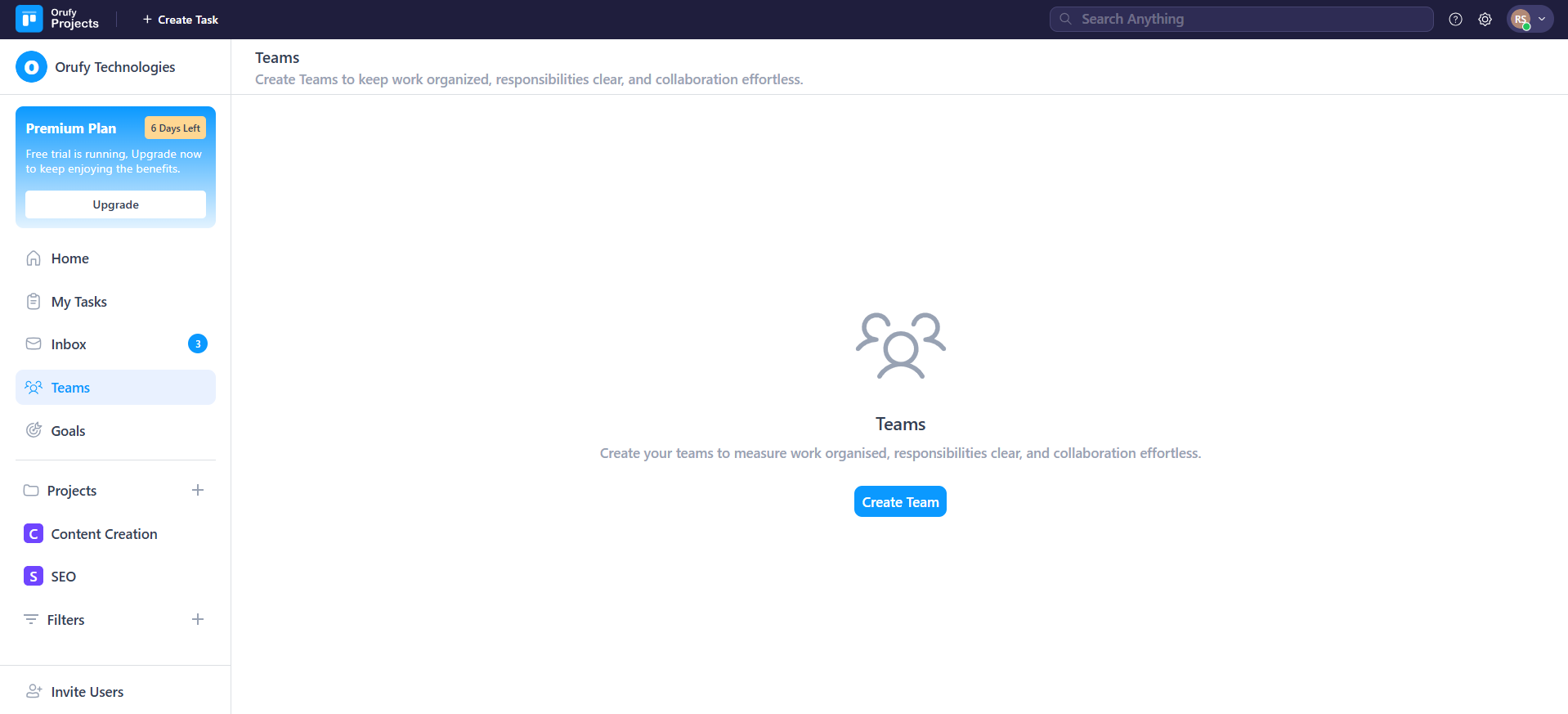
Task: Click the Orufy Projects logo icon
Action: pos(29,19)
